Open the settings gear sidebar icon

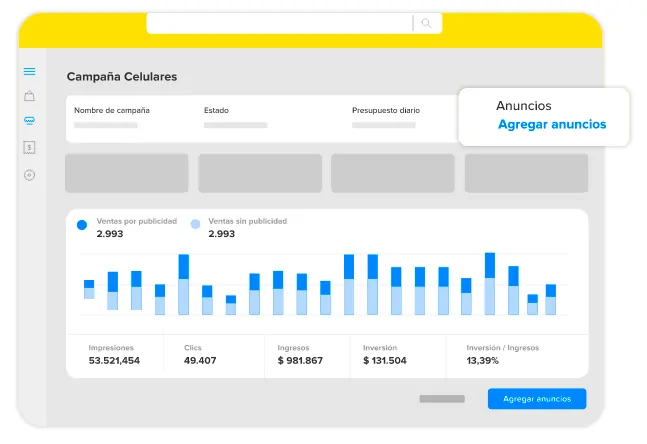tap(29, 175)
